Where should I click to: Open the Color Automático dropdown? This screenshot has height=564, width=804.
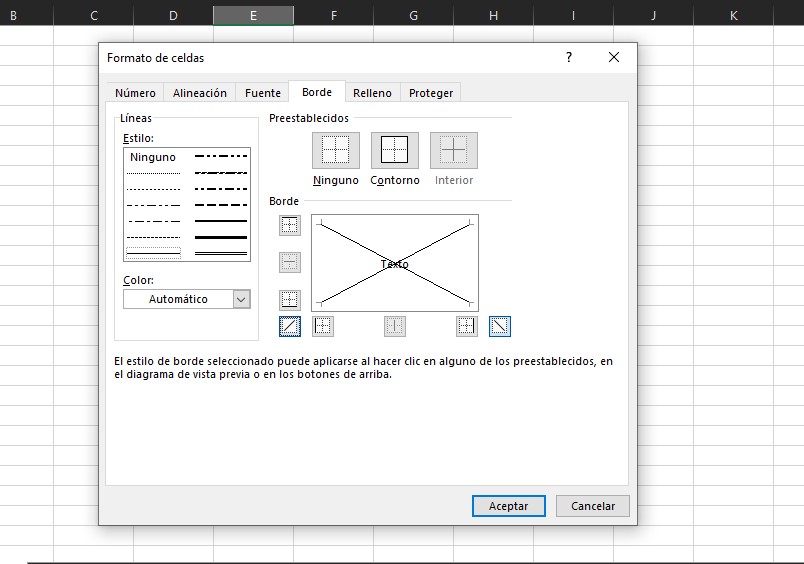click(x=240, y=299)
